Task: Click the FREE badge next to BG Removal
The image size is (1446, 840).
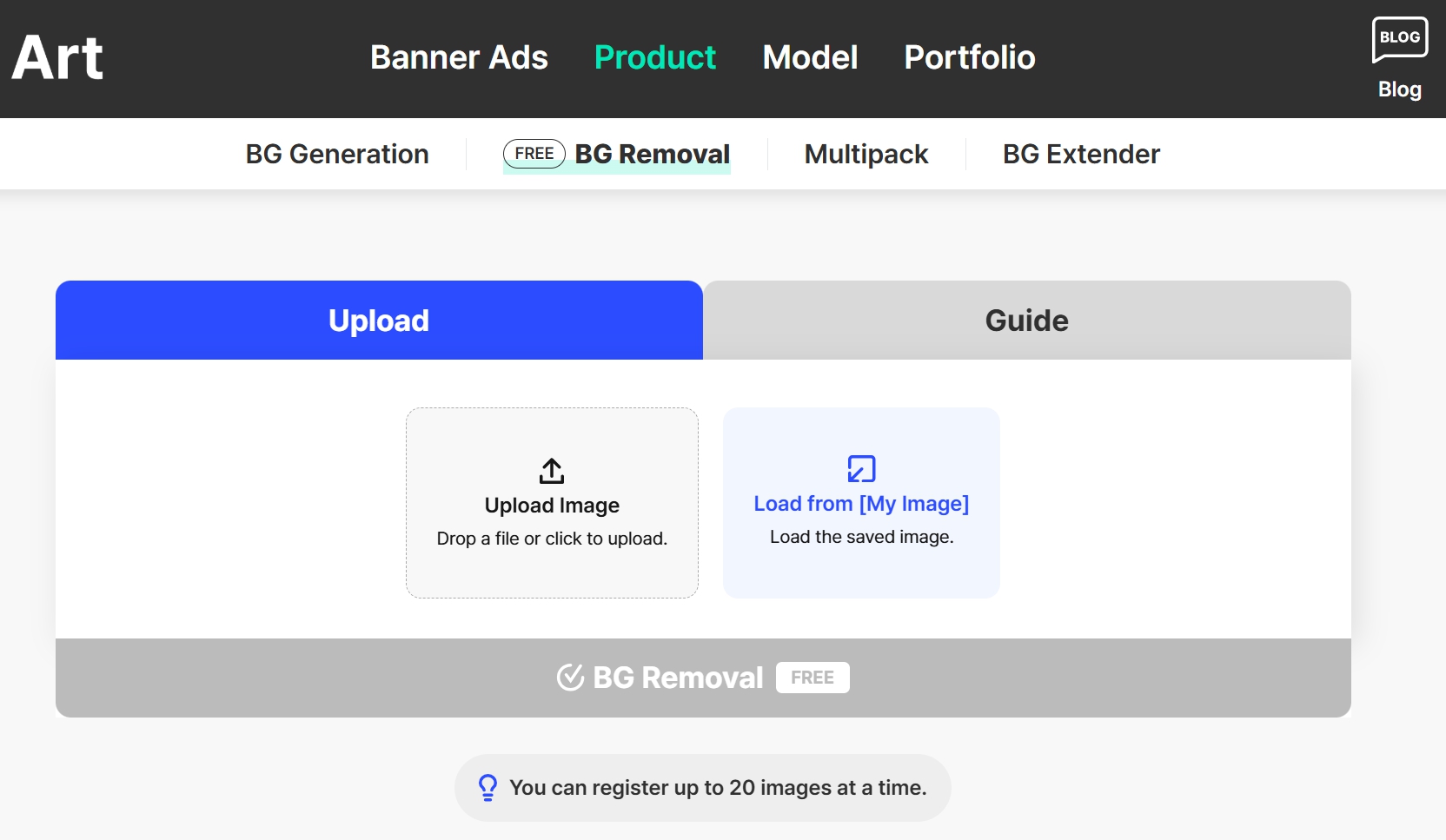Action: point(534,153)
